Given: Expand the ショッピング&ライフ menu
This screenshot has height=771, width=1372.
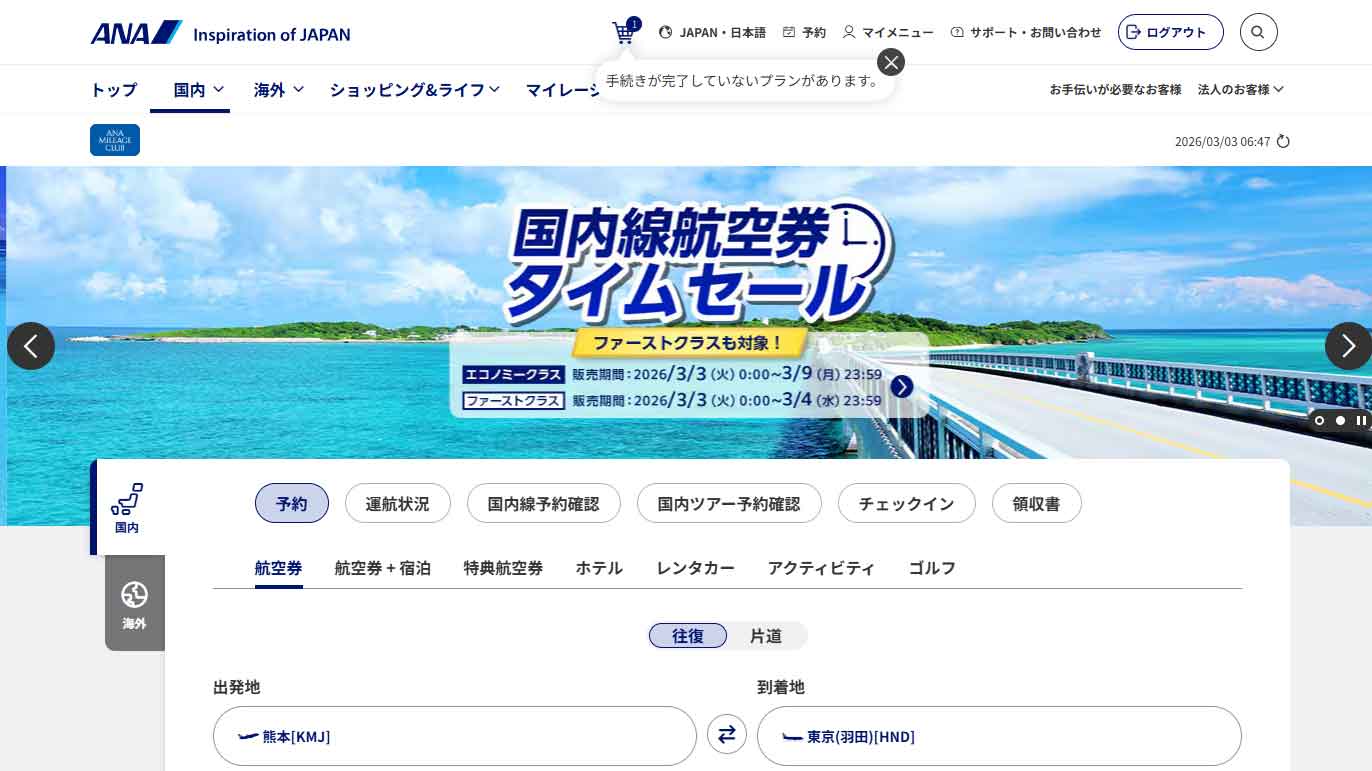Looking at the screenshot, I should coord(414,90).
